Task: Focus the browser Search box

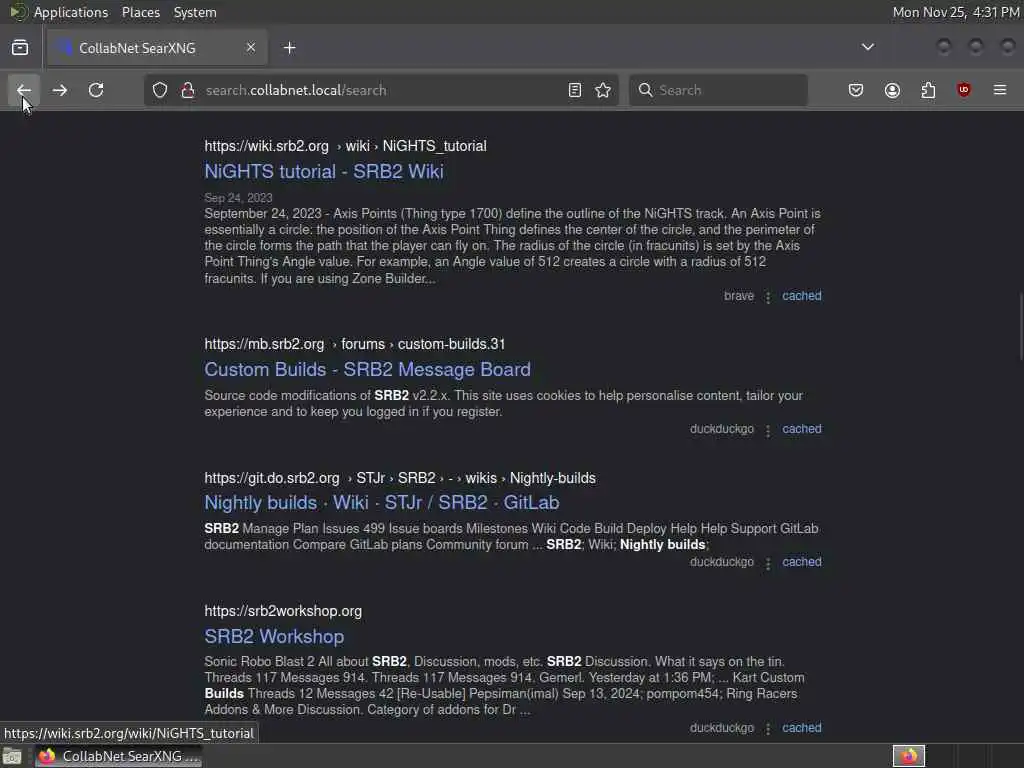Action: 718,90
